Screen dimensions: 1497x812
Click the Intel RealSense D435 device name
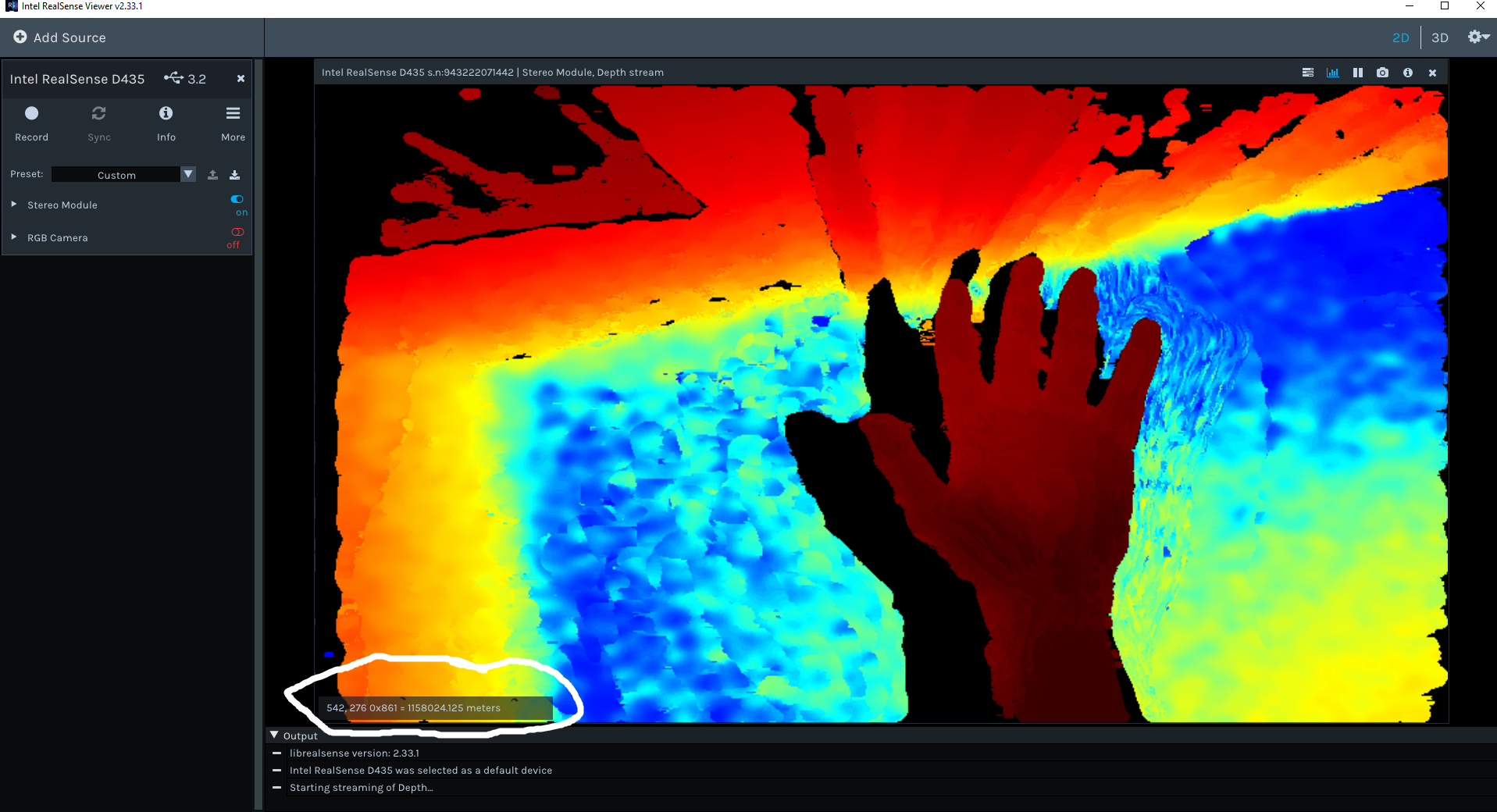[x=77, y=79]
